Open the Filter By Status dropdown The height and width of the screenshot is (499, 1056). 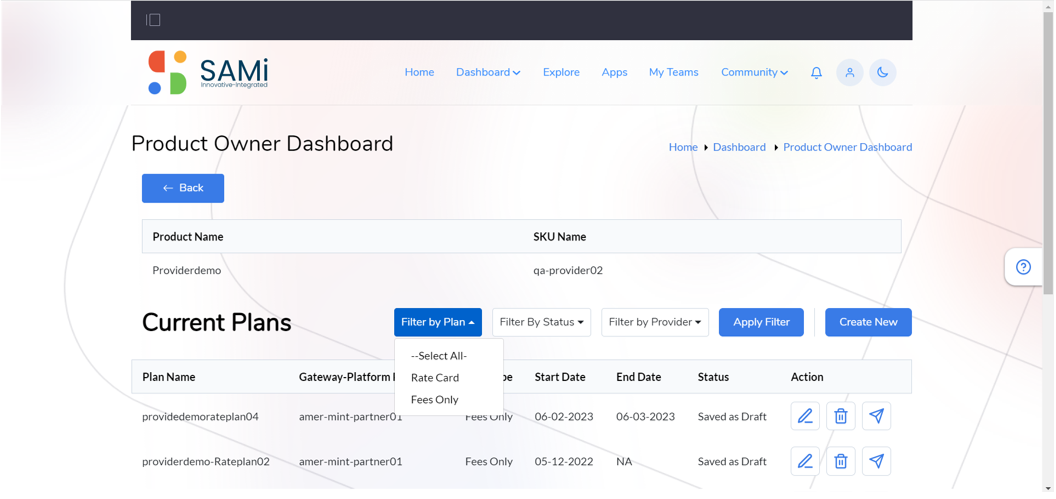[541, 323]
